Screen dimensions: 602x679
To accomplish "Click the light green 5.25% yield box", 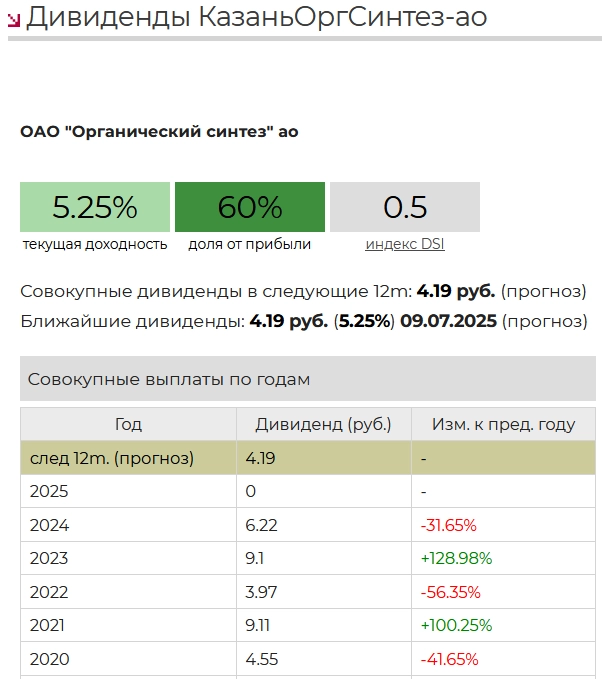I will tap(95, 207).
